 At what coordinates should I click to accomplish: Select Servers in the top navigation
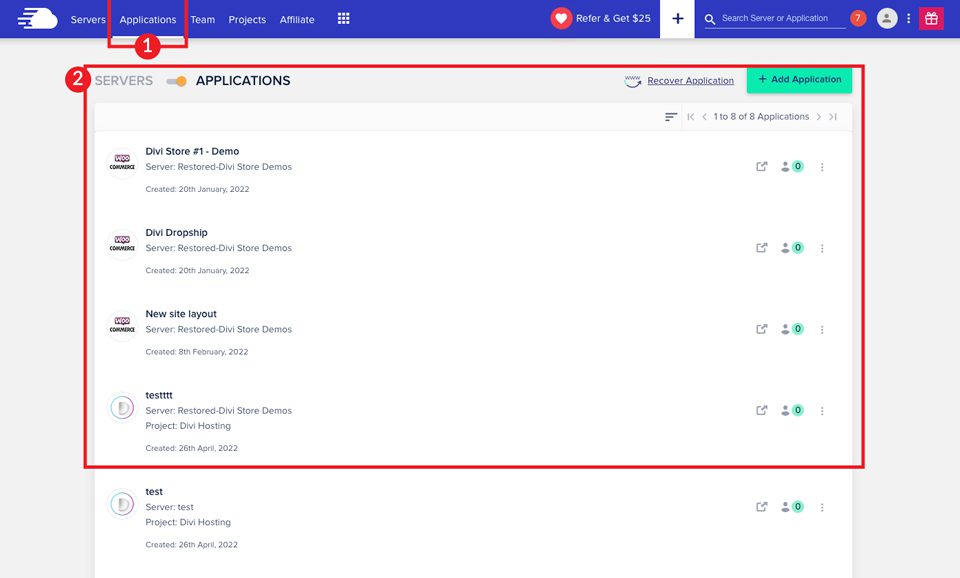(88, 20)
